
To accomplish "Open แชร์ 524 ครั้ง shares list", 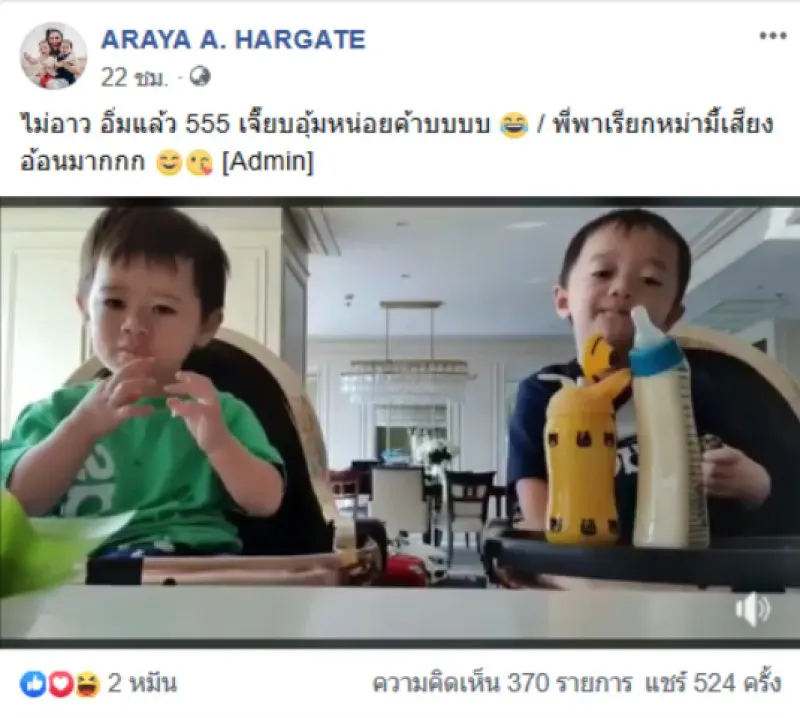I will [x=713, y=683].
